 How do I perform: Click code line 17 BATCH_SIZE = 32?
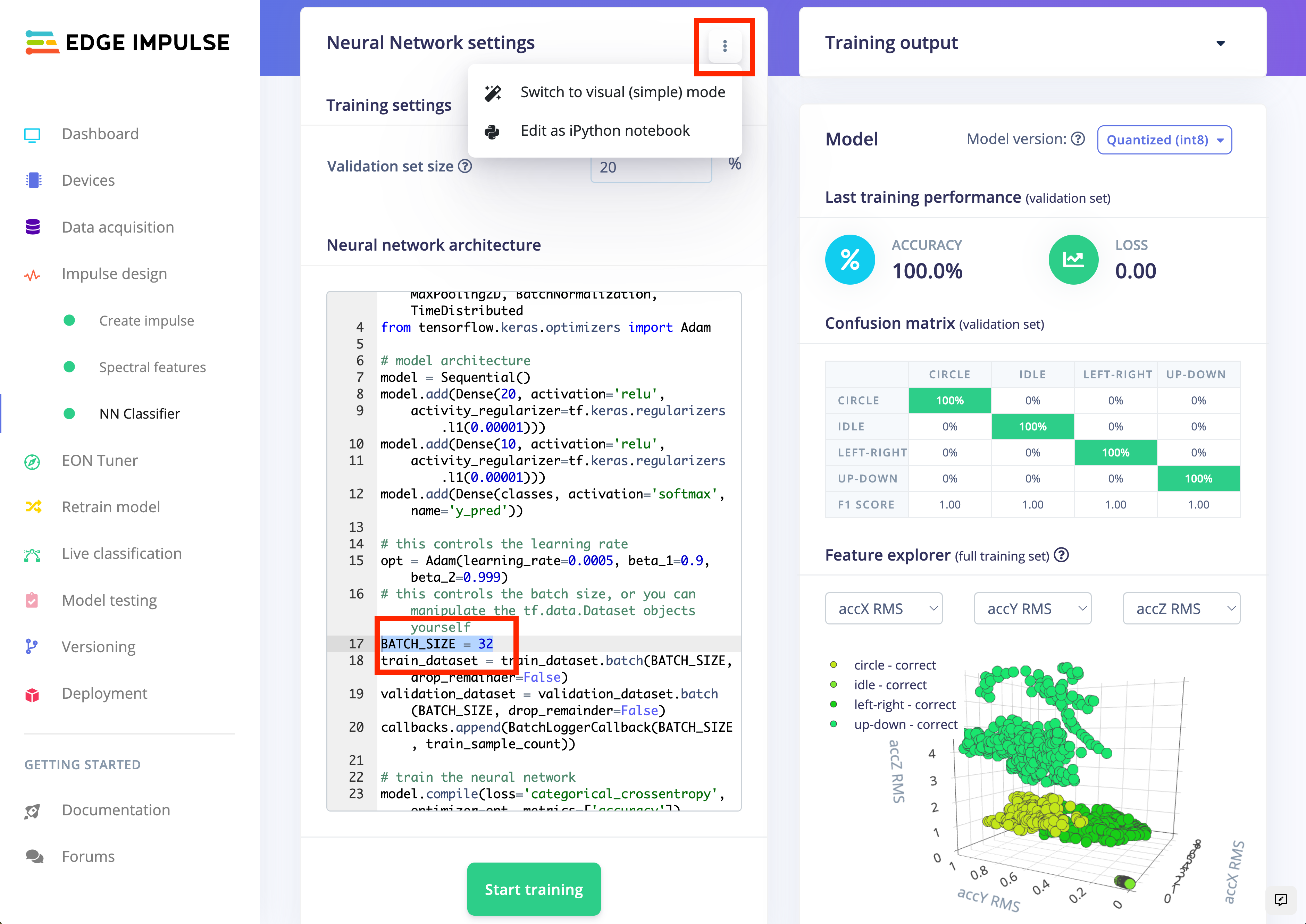[x=436, y=644]
